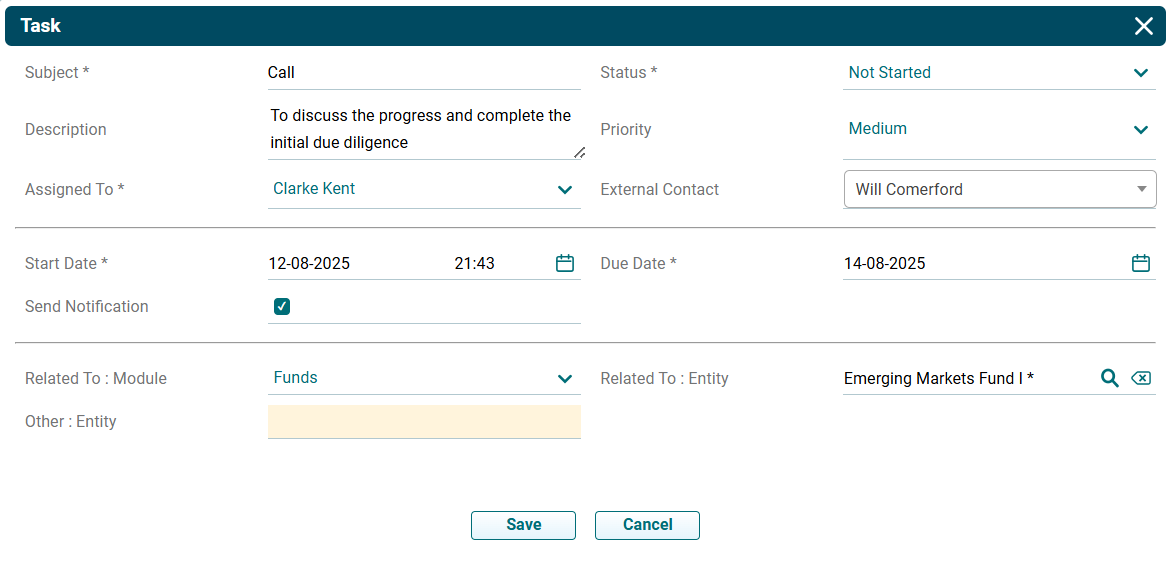Viewport: 1170px width, 561px height.
Task: Click the Other Entity input field
Action: (x=423, y=422)
